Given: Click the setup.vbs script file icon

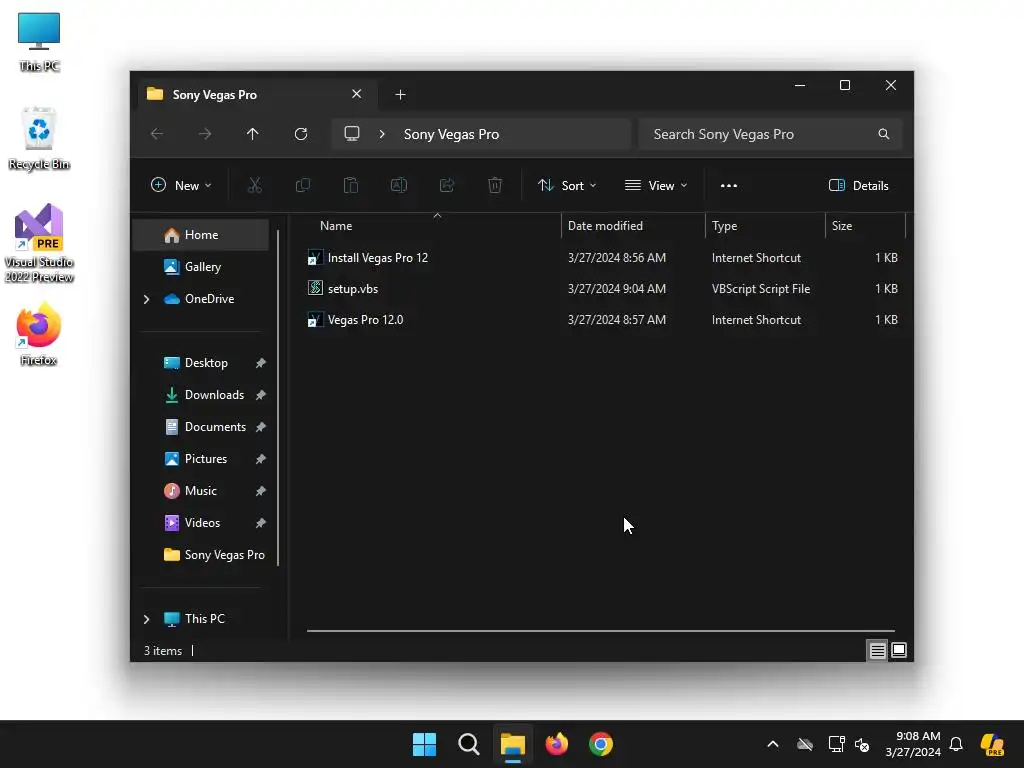Looking at the screenshot, I should pos(315,288).
